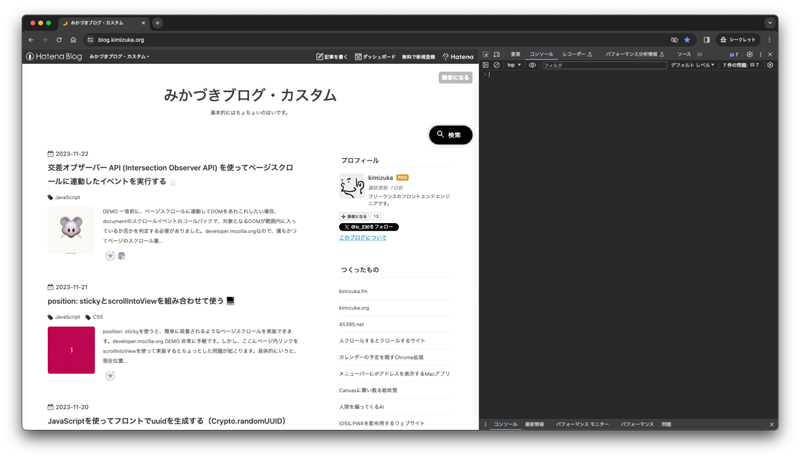Select the コンソール tab in DevTools top bar

coord(541,54)
